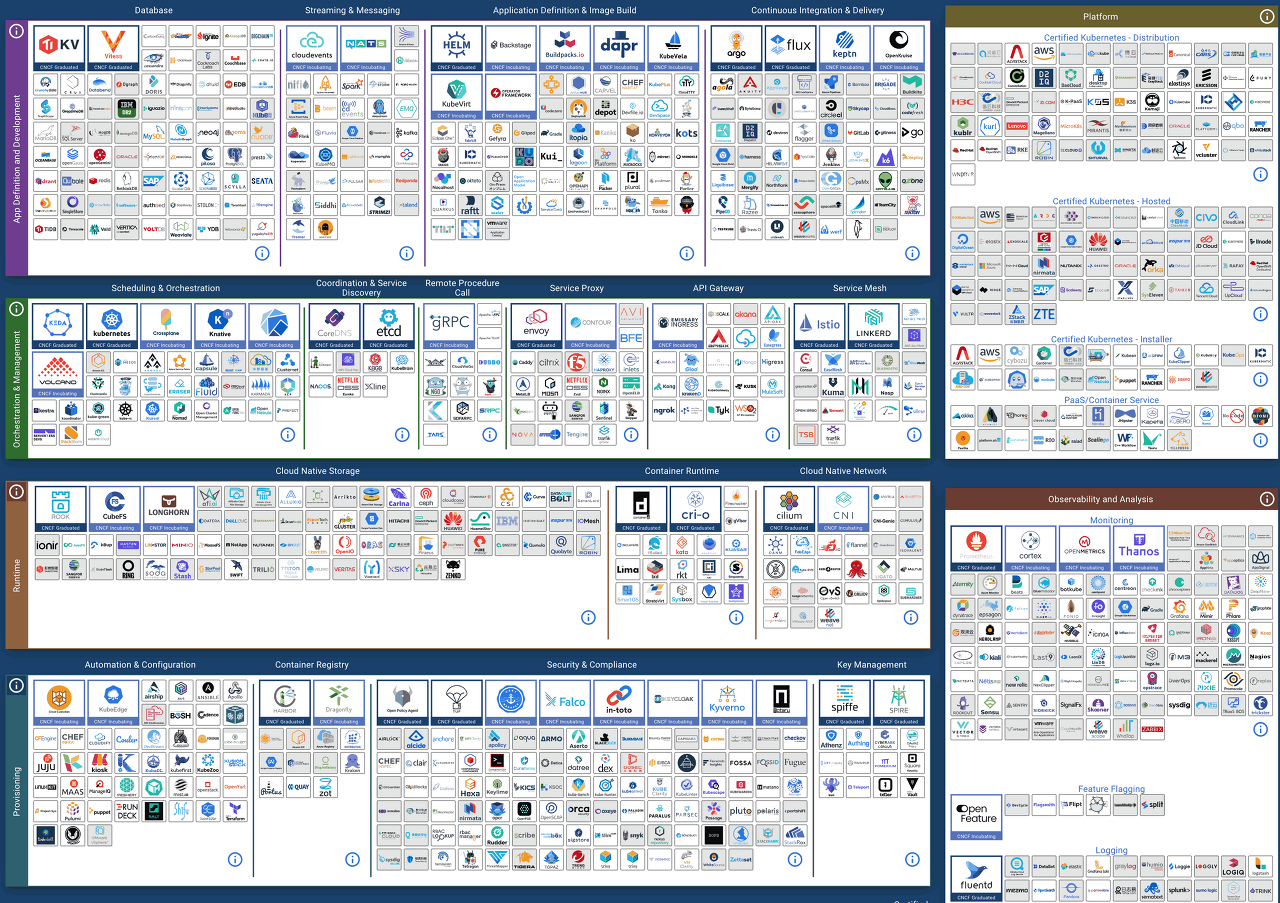
Task: Open the KubeVirt project card
Action: coord(457,96)
